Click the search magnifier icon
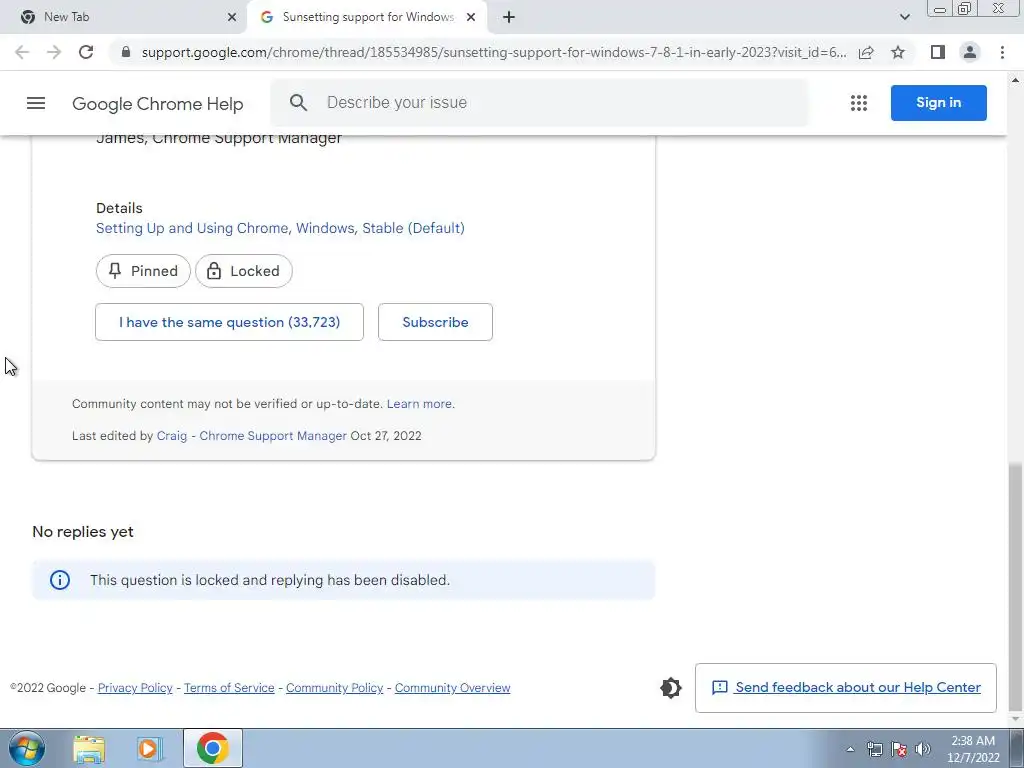The width and height of the screenshot is (1024, 768). pyautogui.click(x=298, y=103)
